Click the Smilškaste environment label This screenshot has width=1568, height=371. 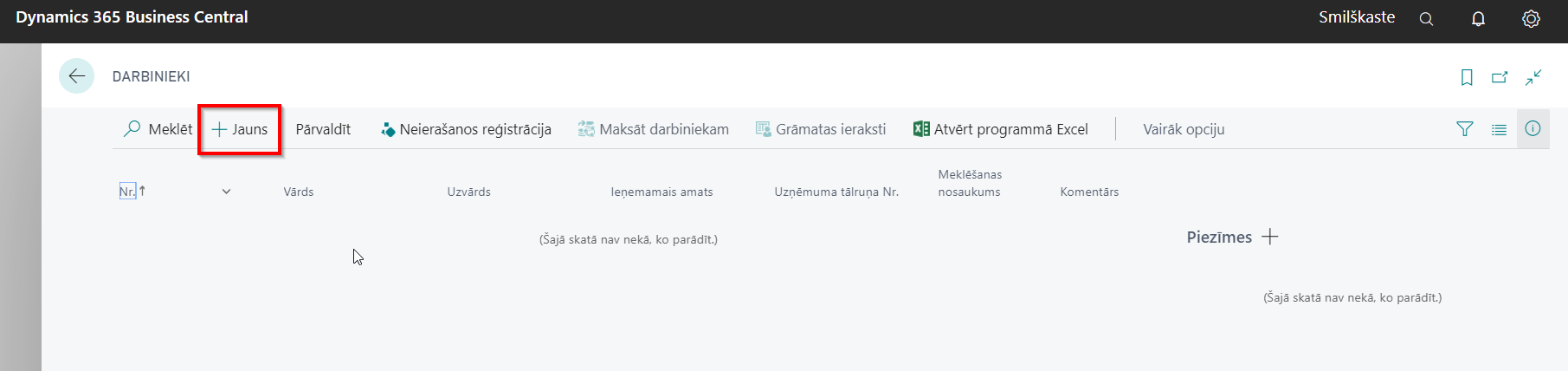(x=1357, y=17)
